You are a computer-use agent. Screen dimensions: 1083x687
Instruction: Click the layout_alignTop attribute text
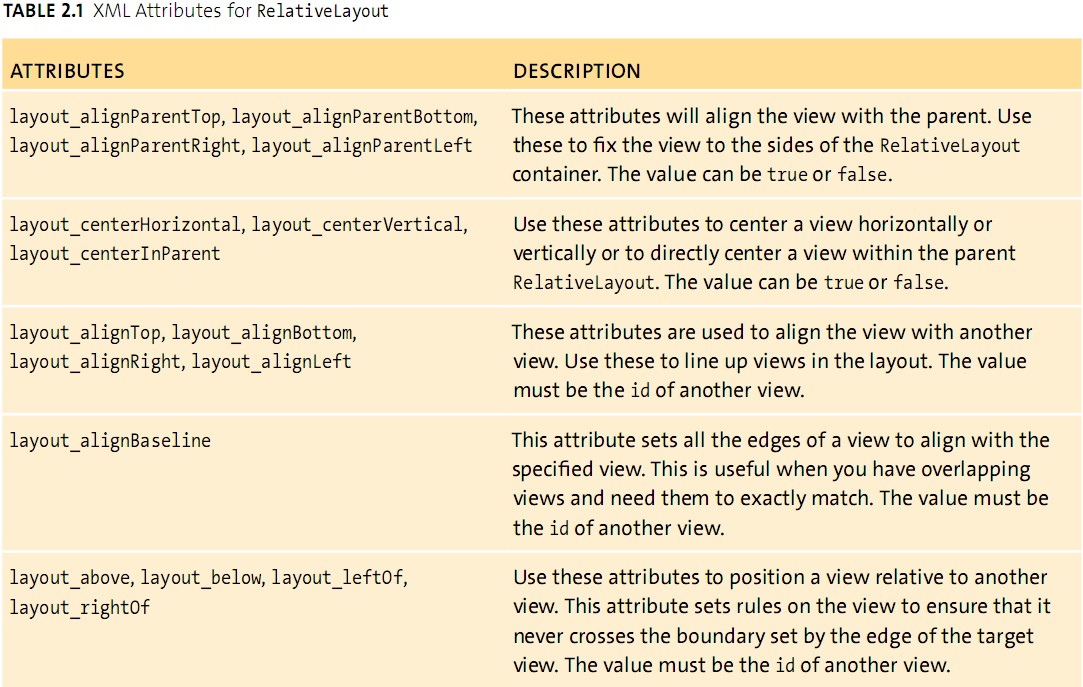(x=85, y=333)
